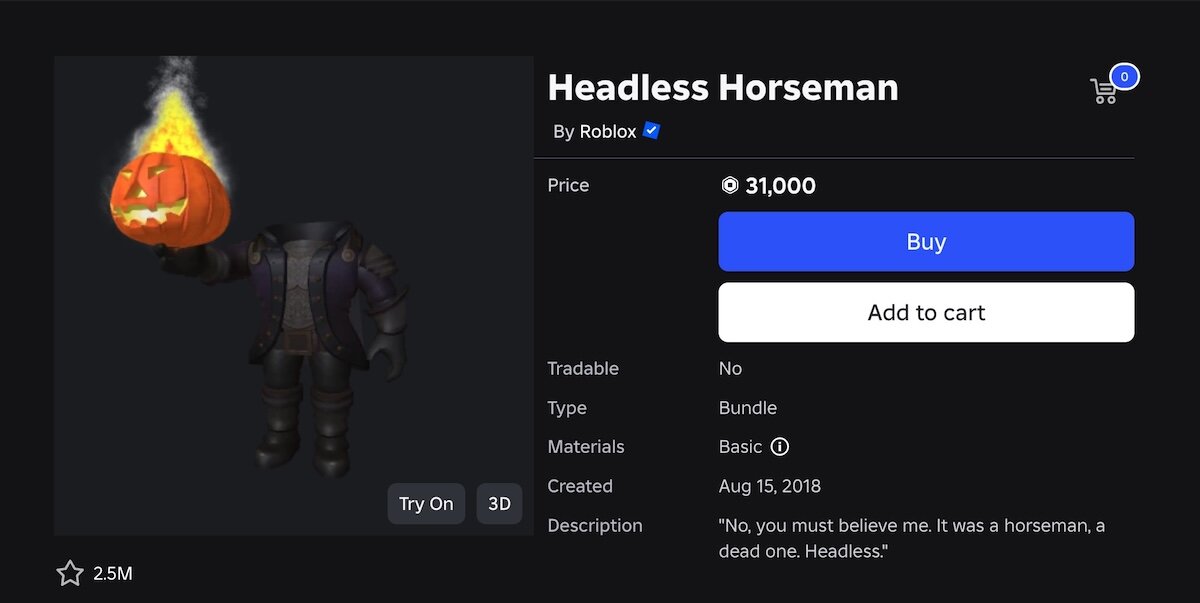Click the Materials info icon
Screen dimensions: 1200x603
coord(780,447)
